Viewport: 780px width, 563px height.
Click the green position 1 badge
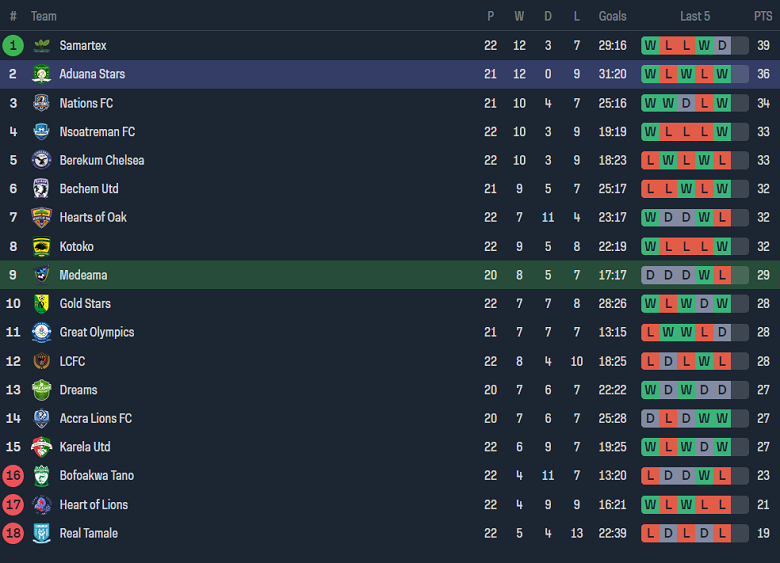[x=13, y=46]
